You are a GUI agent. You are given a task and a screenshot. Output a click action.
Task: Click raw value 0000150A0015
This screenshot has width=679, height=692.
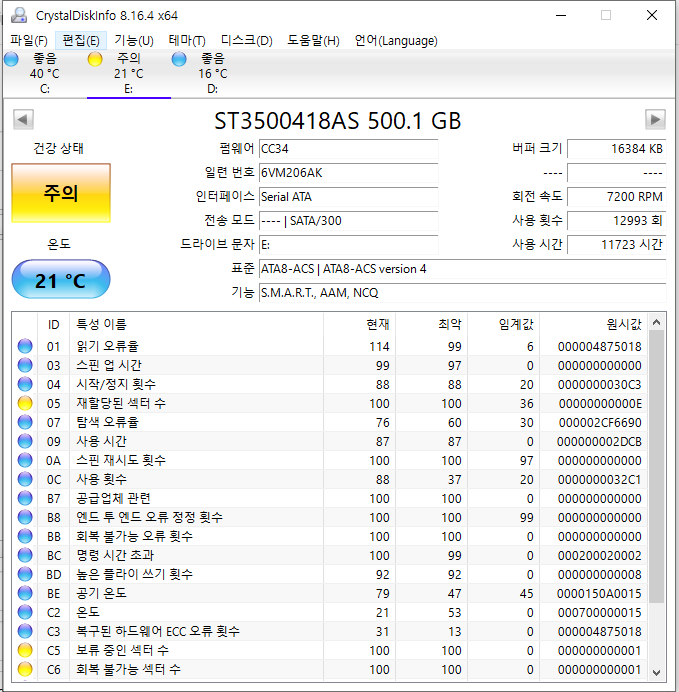pyautogui.click(x=599, y=593)
